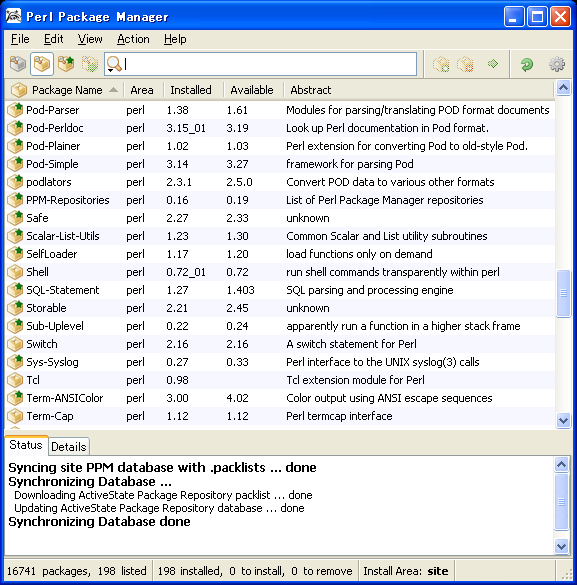Click the Scalar-List-Utils package icon

tap(15, 235)
